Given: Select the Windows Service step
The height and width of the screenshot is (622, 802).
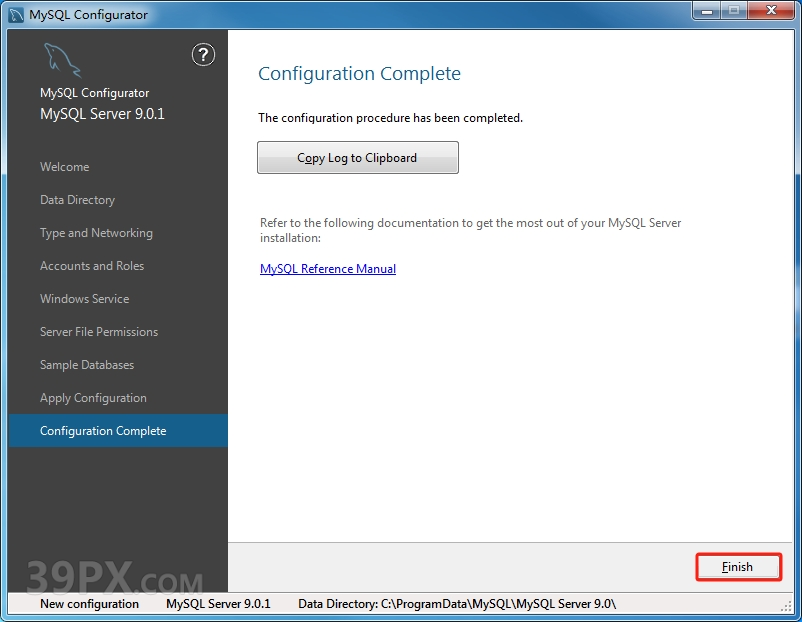Looking at the screenshot, I should pyautogui.click(x=84, y=299).
